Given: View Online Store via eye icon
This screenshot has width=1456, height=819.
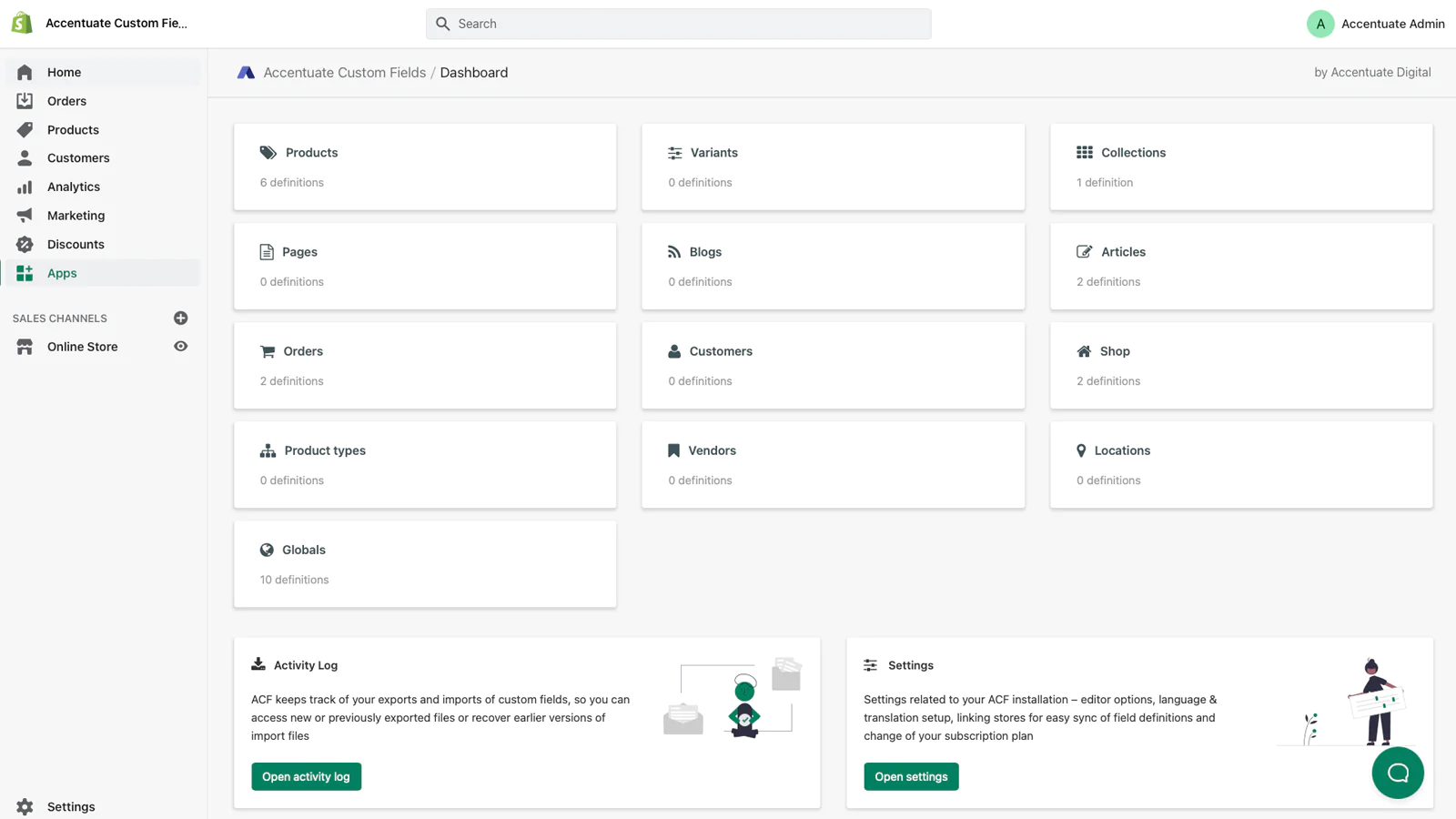Looking at the screenshot, I should (x=180, y=347).
